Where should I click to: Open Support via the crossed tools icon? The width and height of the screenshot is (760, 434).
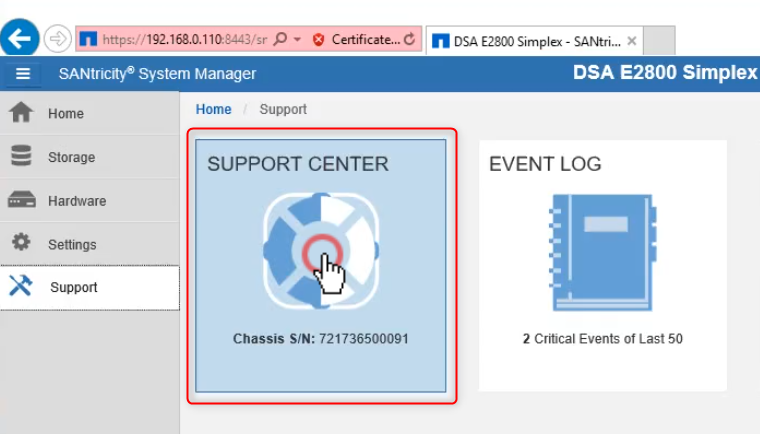(x=21, y=287)
